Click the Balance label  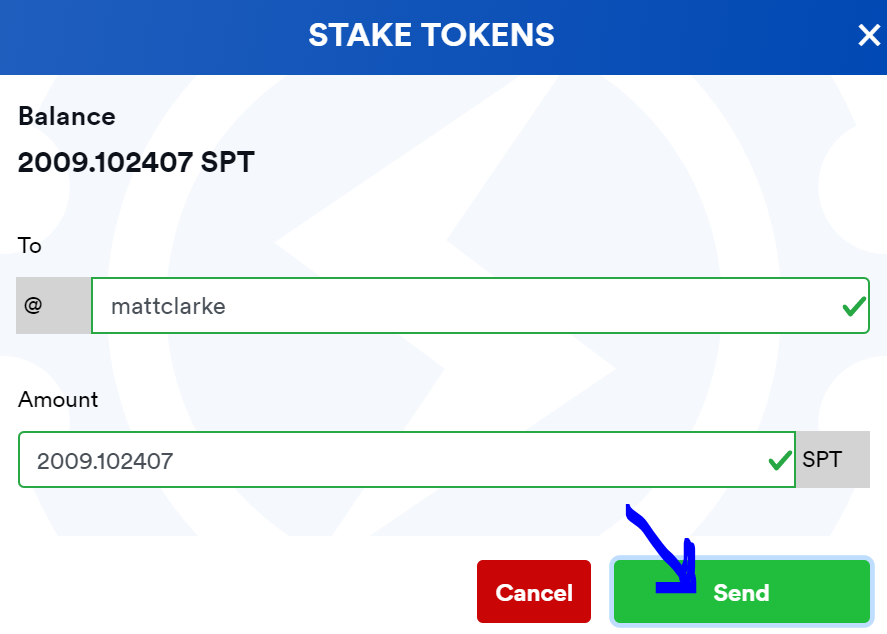click(x=66, y=116)
